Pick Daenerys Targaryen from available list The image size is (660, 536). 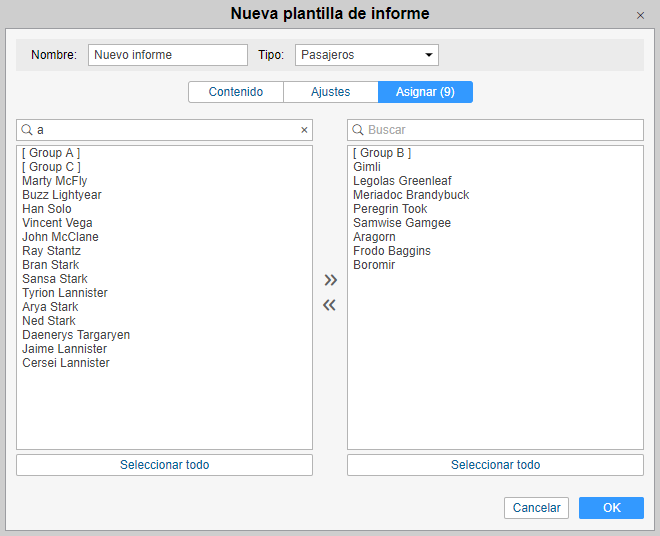pos(76,335)
